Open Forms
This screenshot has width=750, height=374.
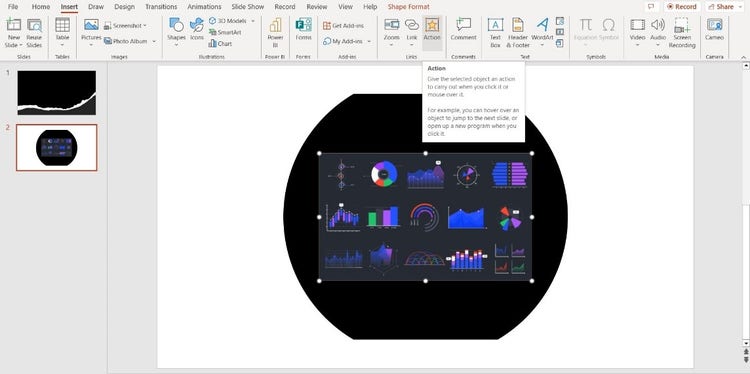(x=303, y=29)
